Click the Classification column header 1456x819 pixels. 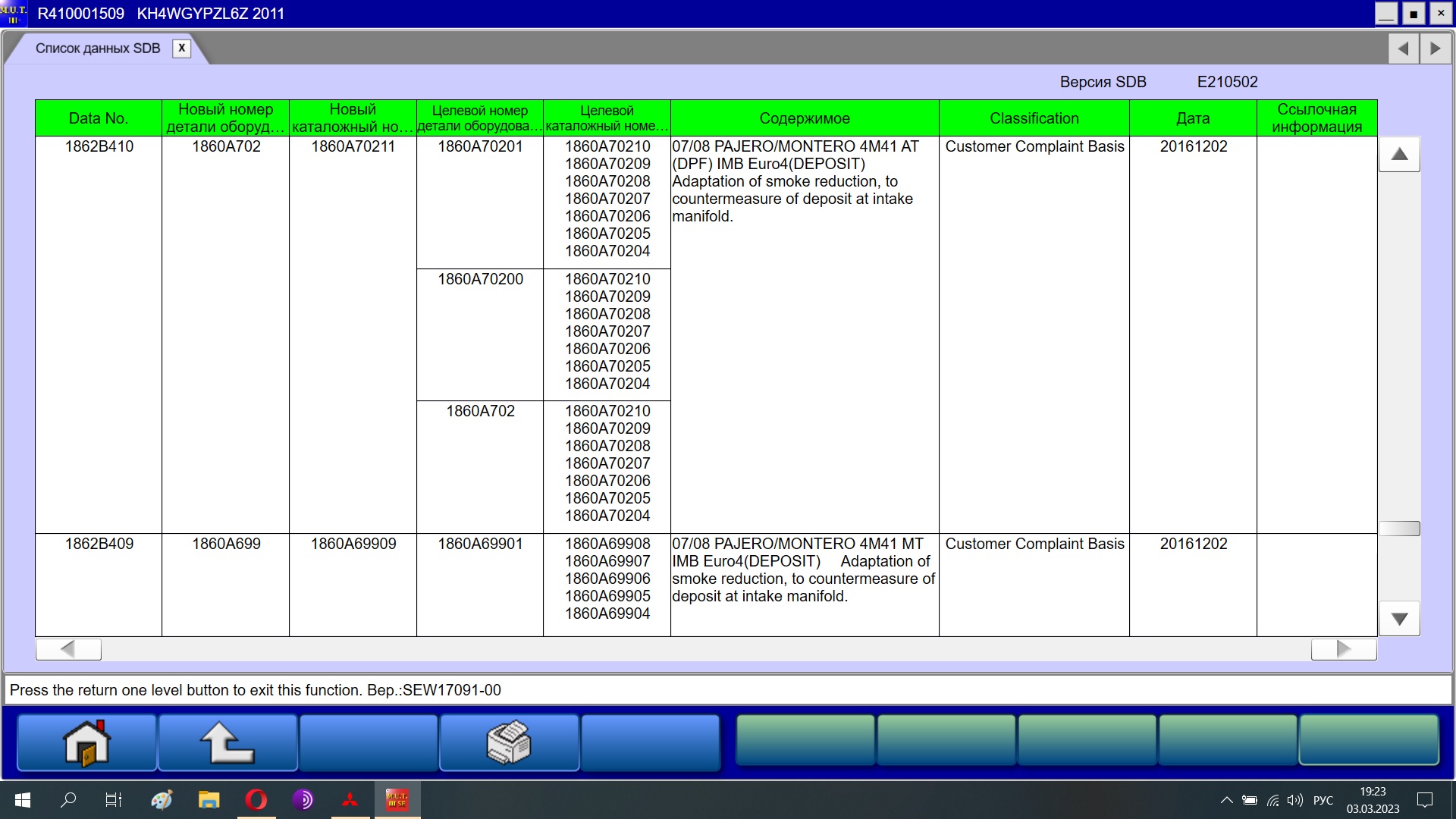tap(1034, 118)
